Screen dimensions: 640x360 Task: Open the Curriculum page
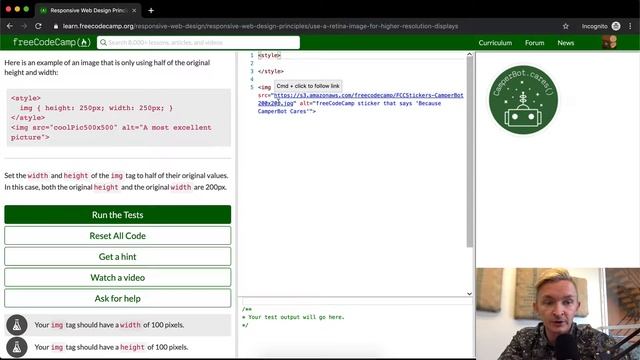point(495,43)
